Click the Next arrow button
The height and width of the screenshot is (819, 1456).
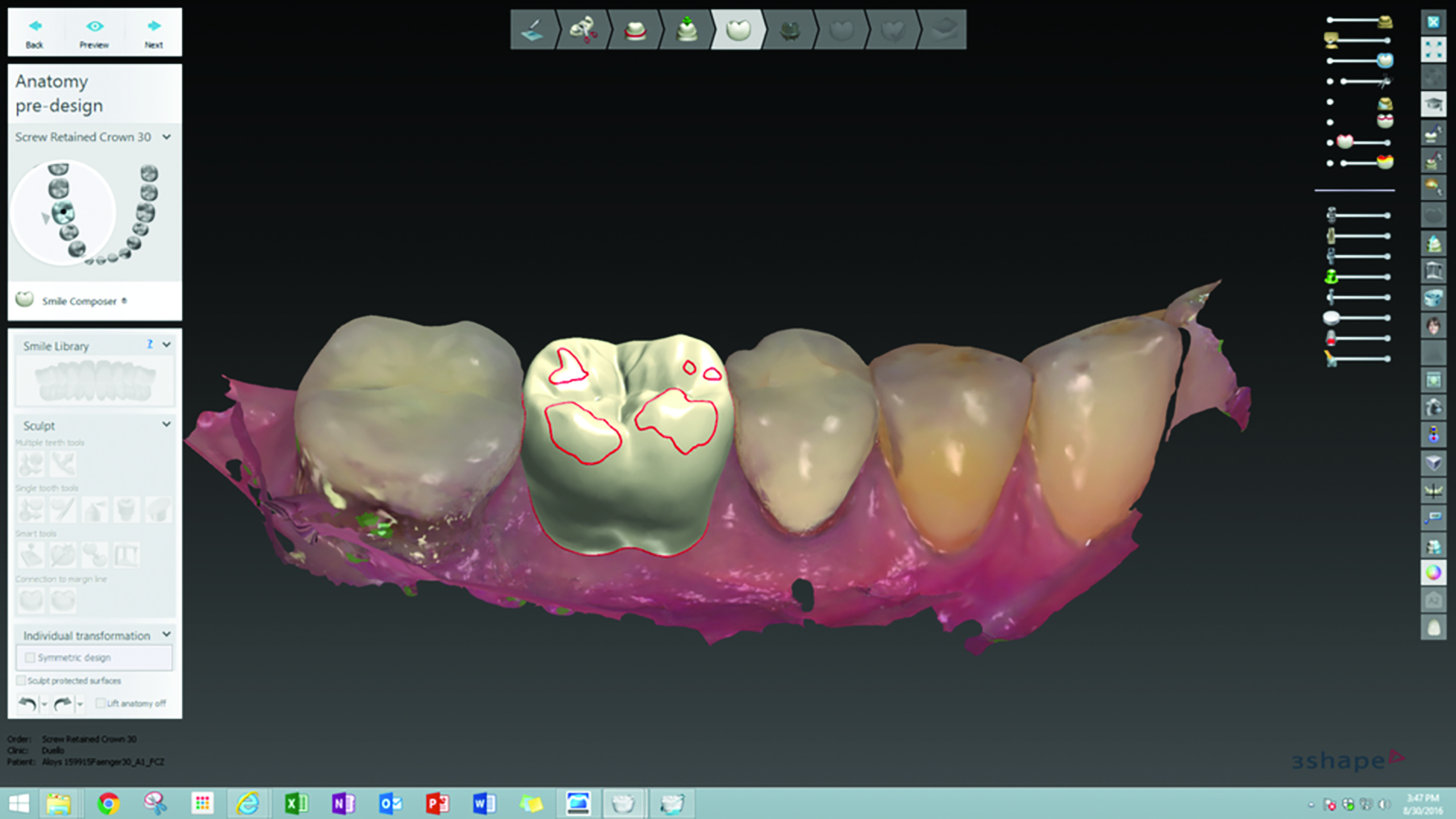tap(154, 33)
